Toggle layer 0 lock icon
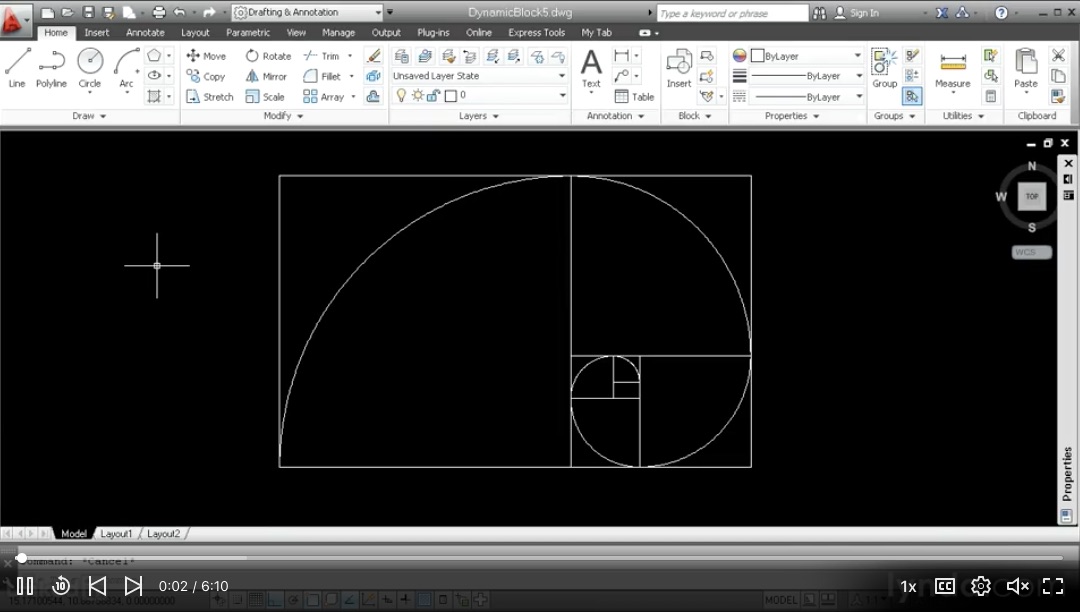The height and width of the screenshot is (612, 1080). 433,96
